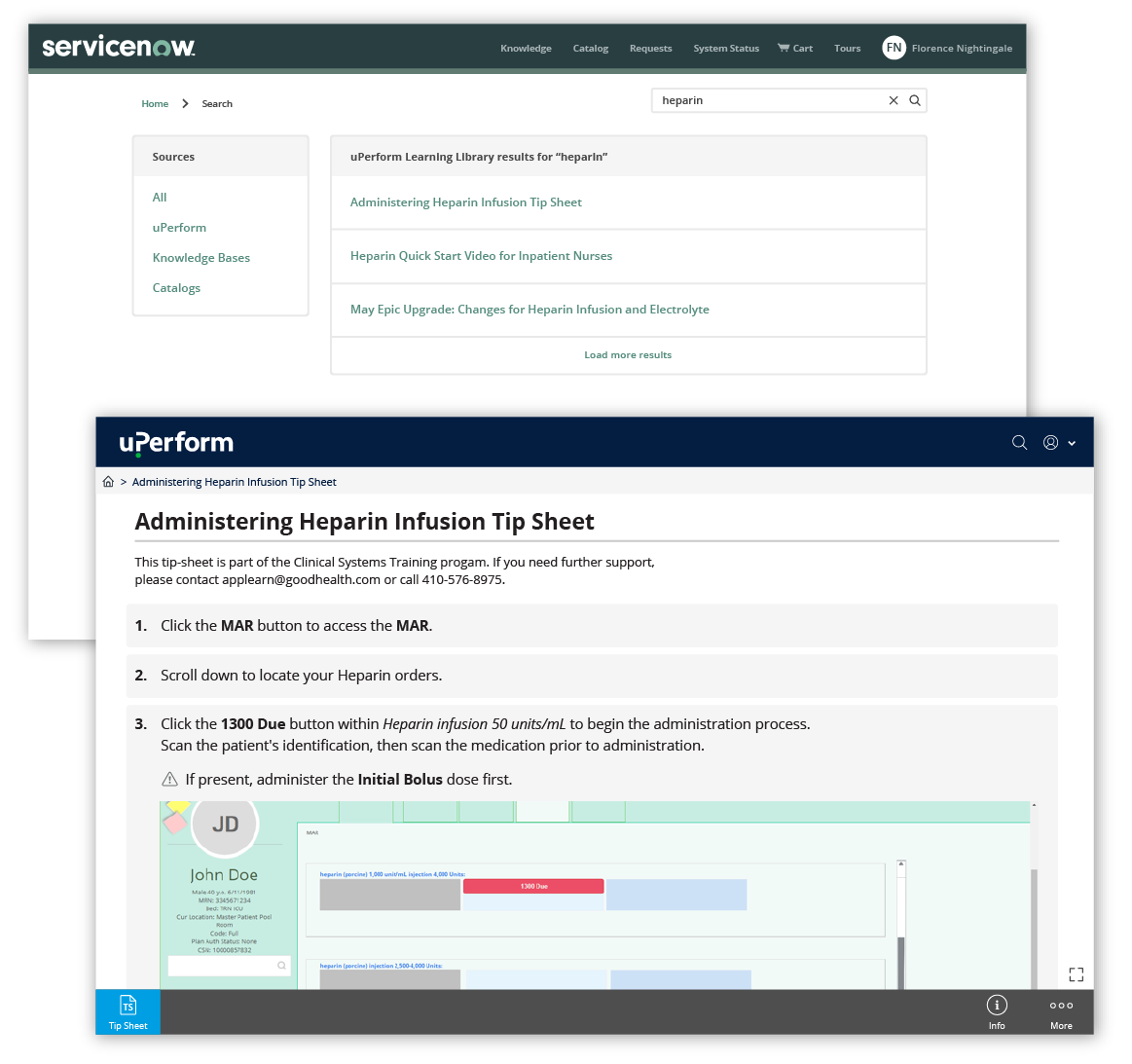1132x1064 pixels.
Task: Open the Catalog menu item
Action: coord(591,49)
